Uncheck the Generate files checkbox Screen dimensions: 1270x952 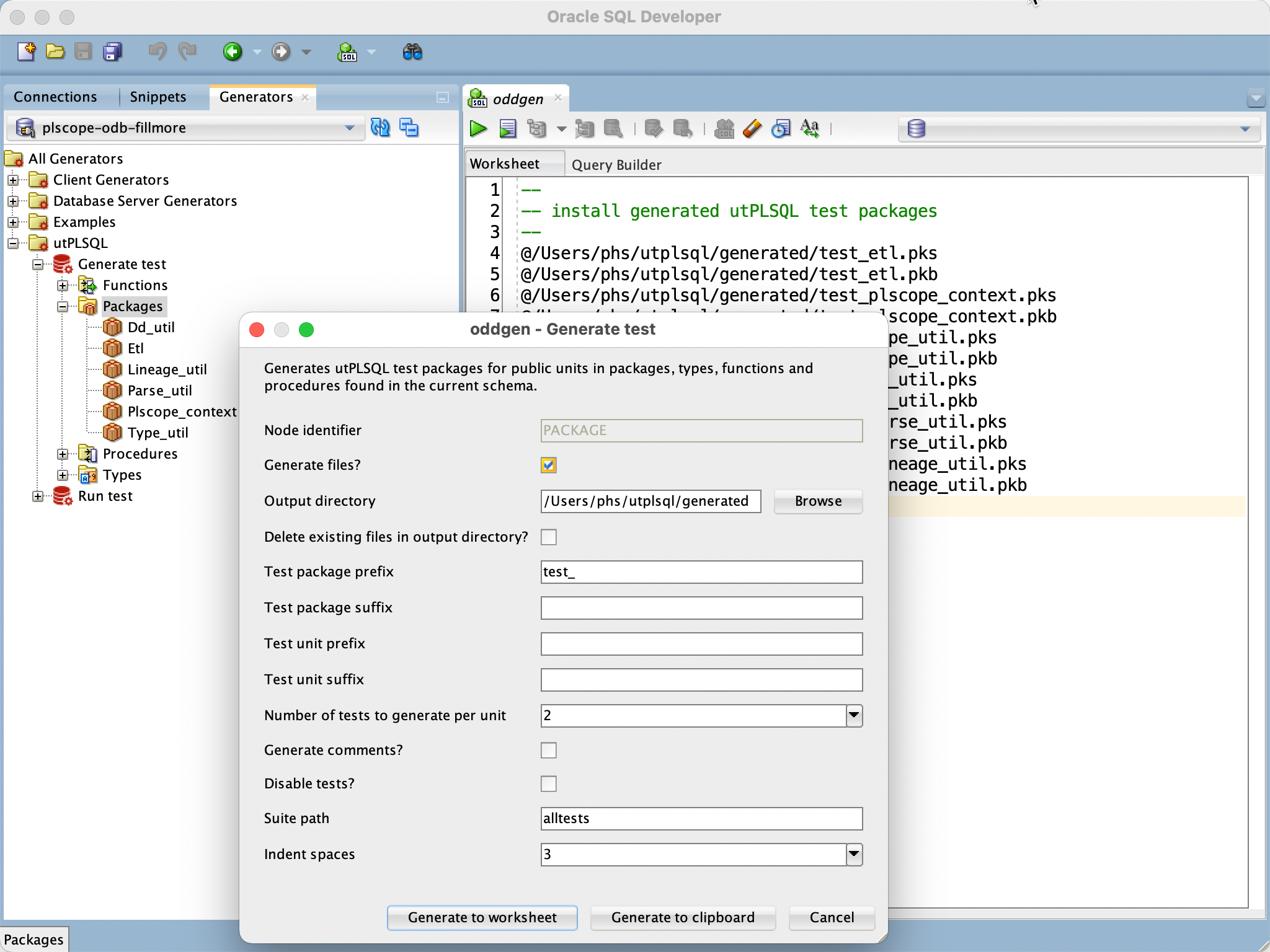(x=548, y=465)
